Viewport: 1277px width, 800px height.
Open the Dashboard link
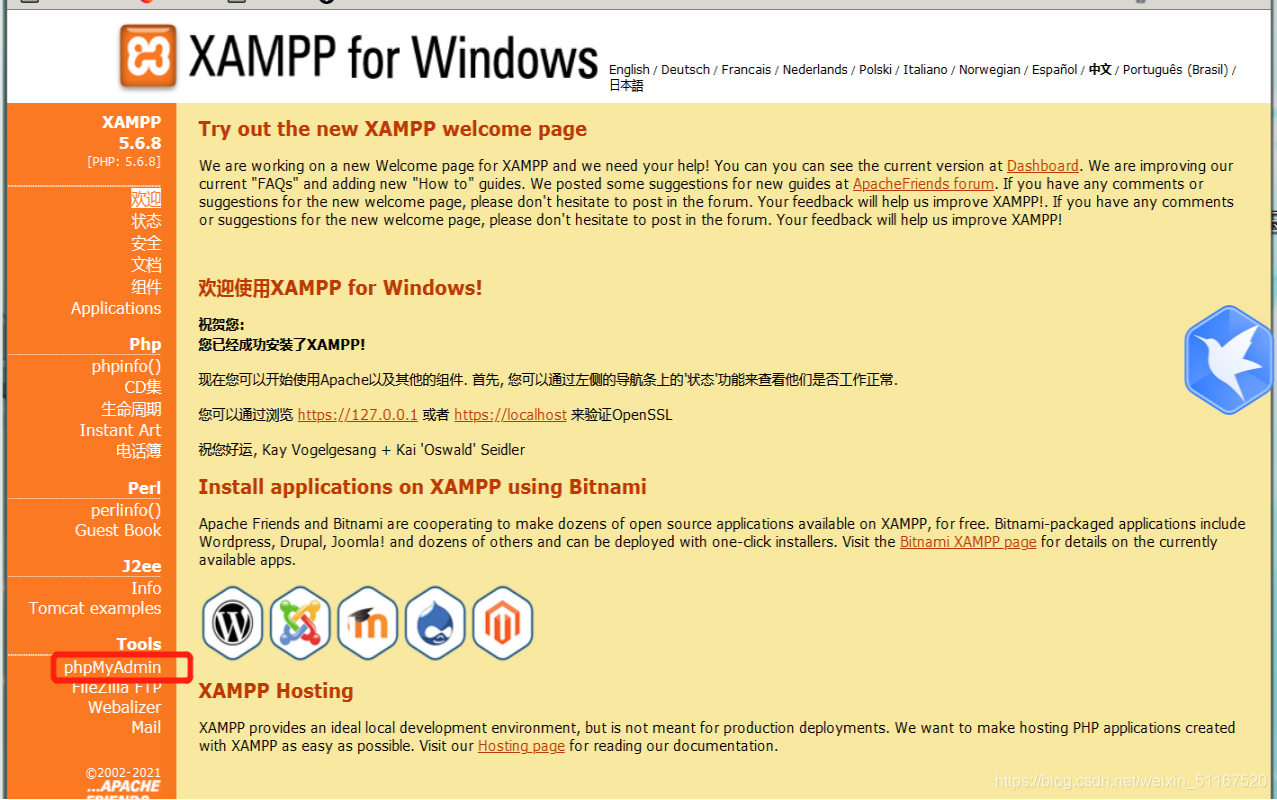click(1043, 166)
